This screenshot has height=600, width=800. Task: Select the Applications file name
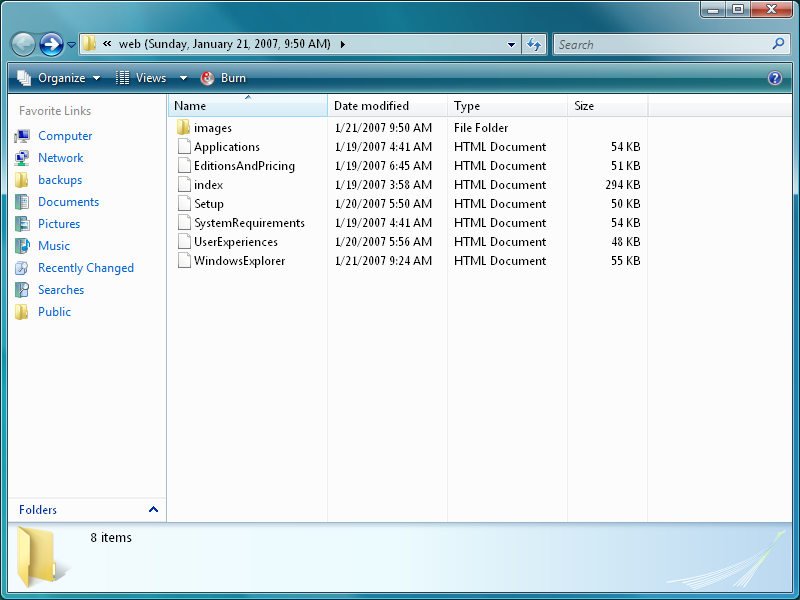click(x=227, y=147)
